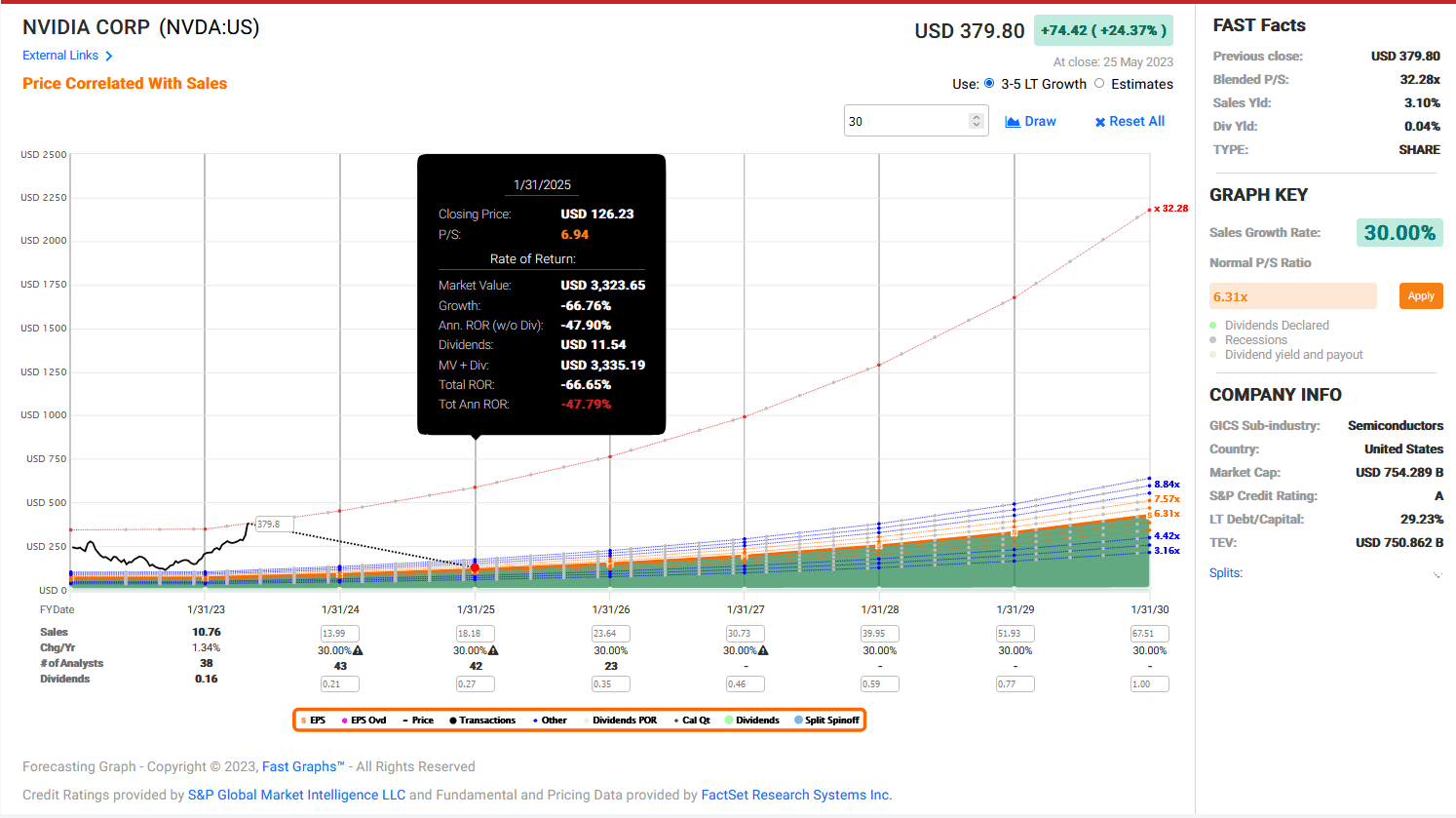Click the 3.16x multiple line label
Viewport: 1456px width, 818px height.
point(1167,551)
